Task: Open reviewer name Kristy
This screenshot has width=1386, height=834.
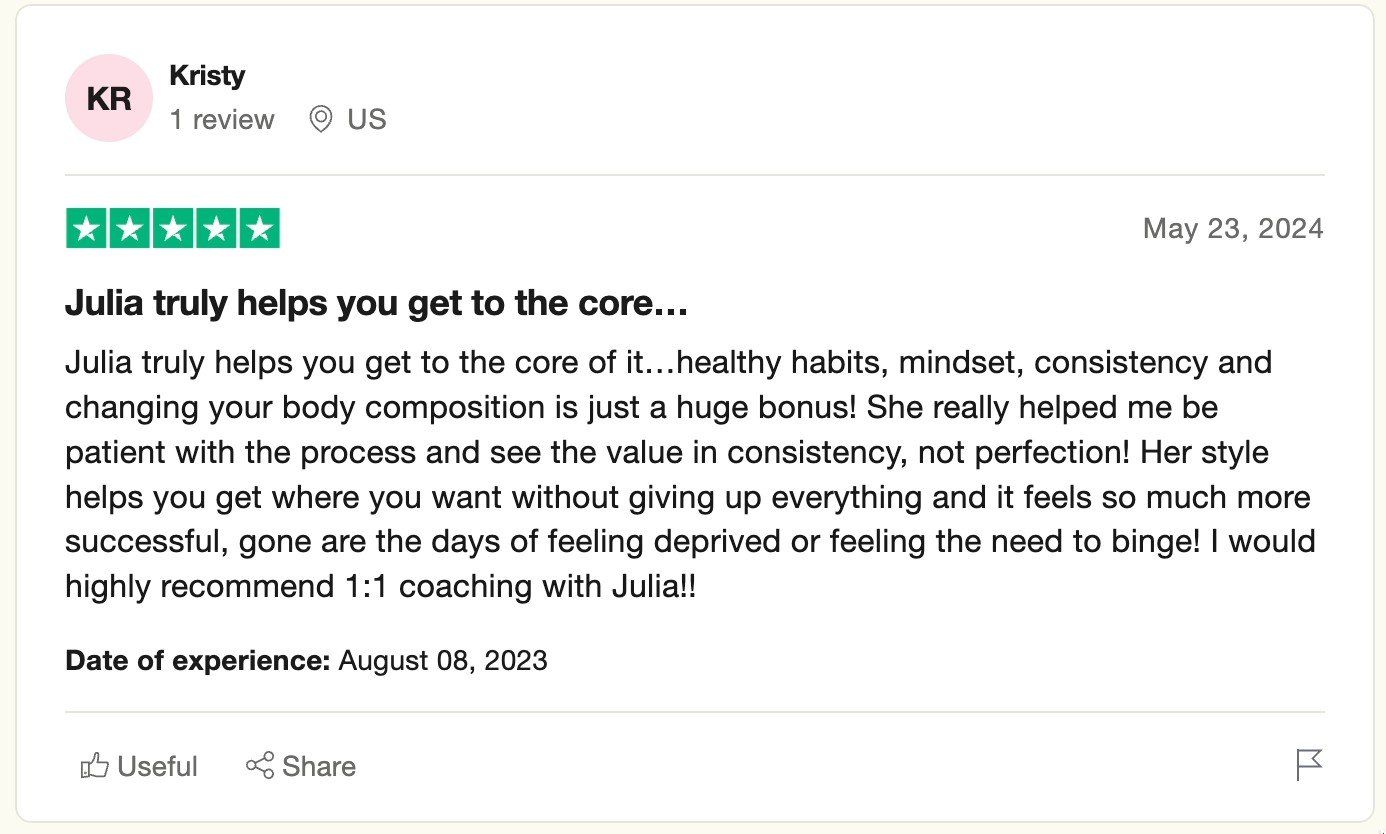Action: point(207,75)
